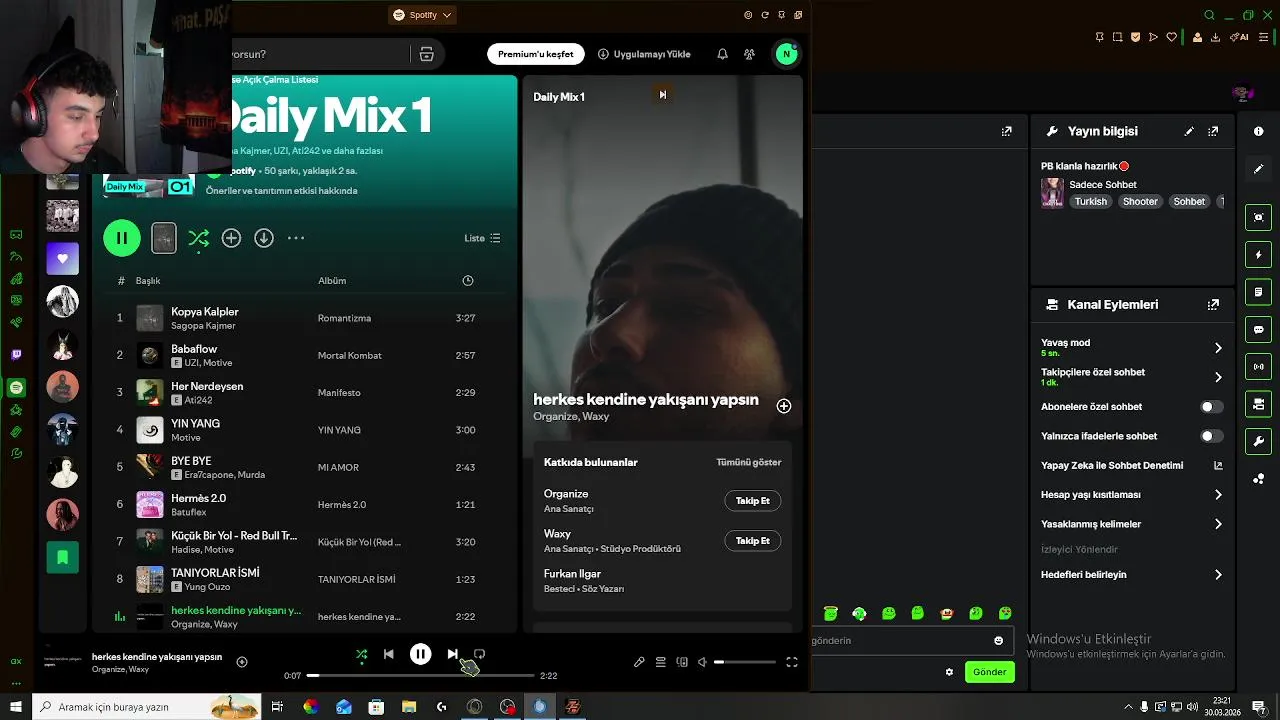
Task: Pause playback with the large green button
Action: pyautogui.click(x=122, y=238)
